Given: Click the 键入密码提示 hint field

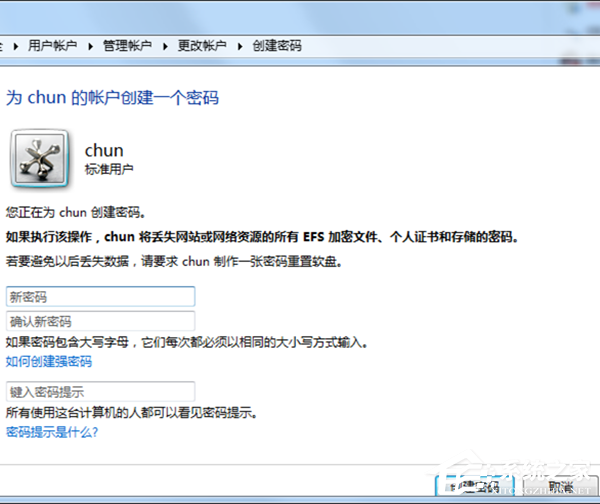Looking at the screenshot, I should click(100, 391).
